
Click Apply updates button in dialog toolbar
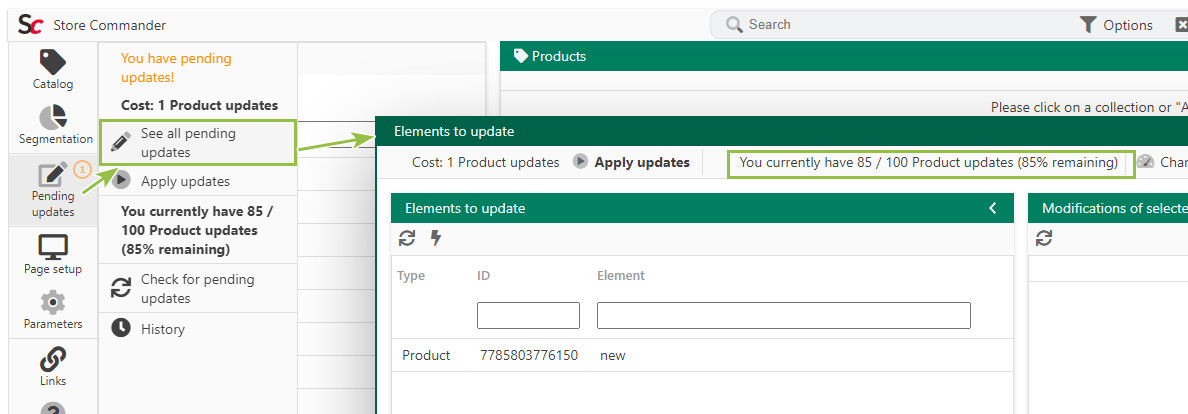[642, 162]
